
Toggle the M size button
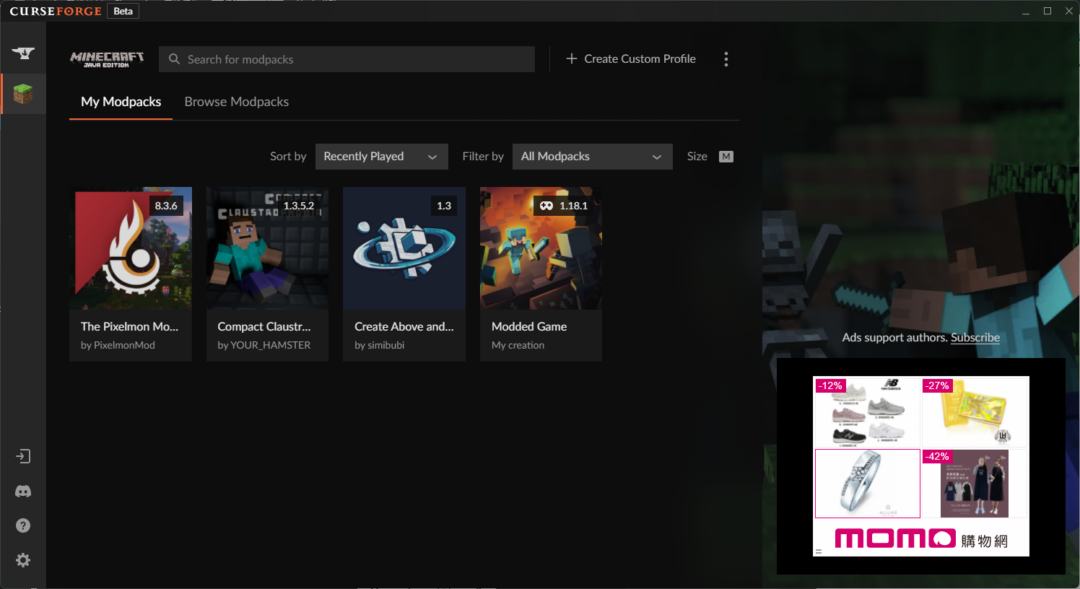coord(726,156)
